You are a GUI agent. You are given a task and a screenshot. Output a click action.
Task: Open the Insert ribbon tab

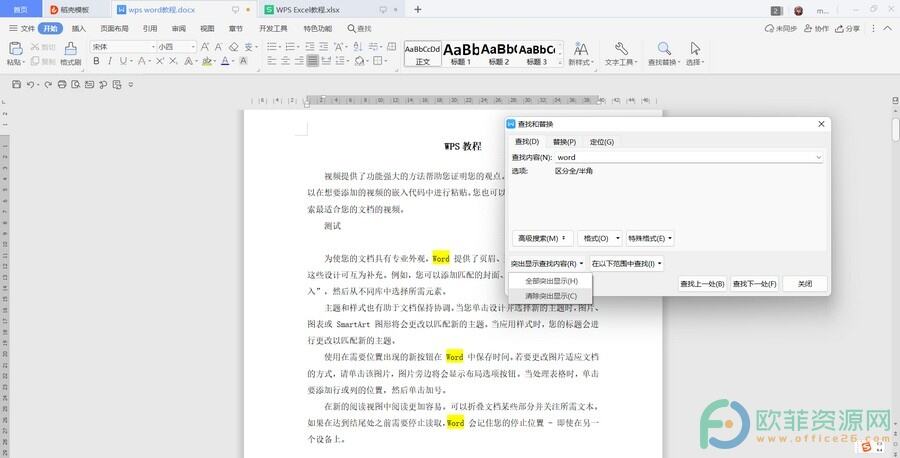click(79, 28)
